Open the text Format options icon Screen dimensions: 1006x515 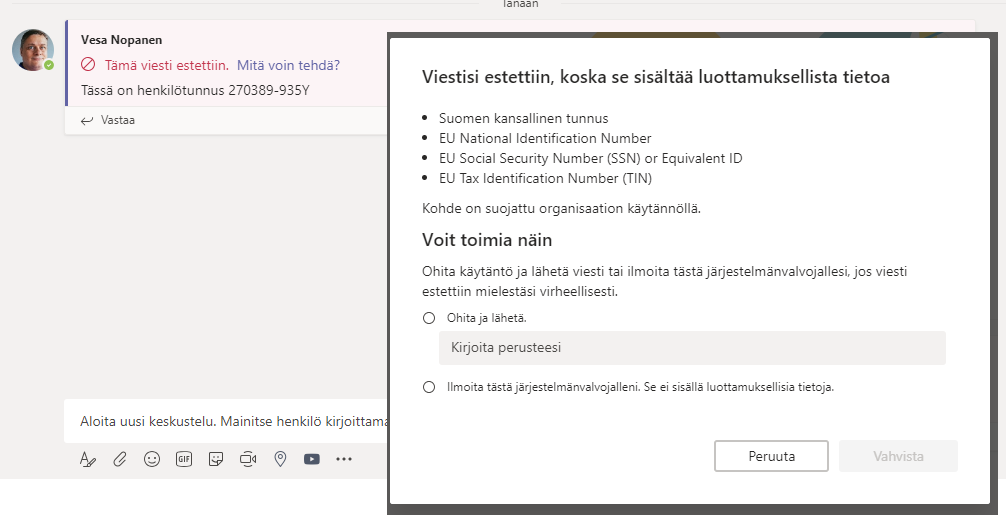[x=88, y=459]
